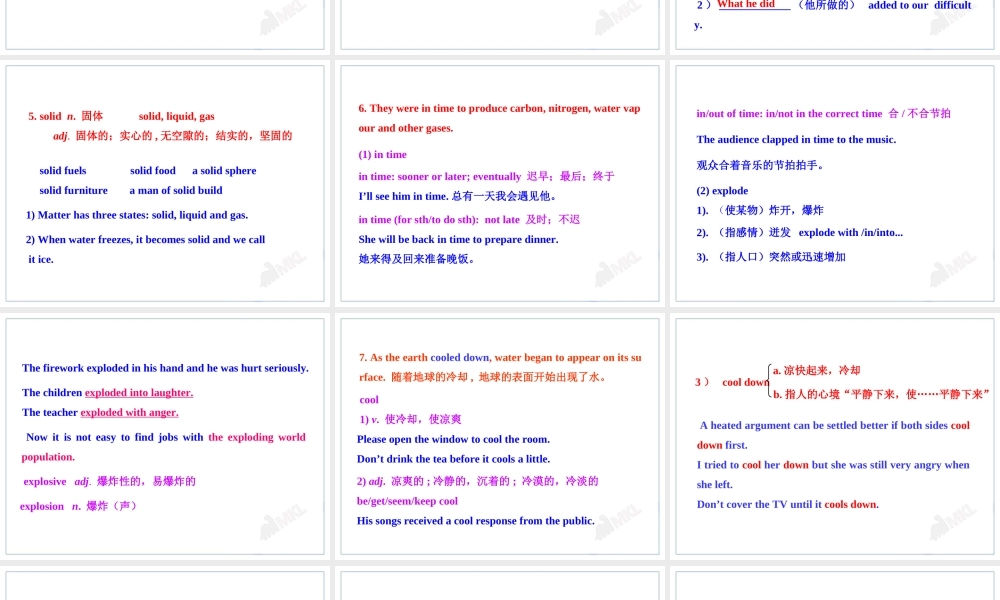The width and height of the screenshot is (1000, 600).
Task: Click "She will be back in time" sentence
Action: click(x=458, y=239)
